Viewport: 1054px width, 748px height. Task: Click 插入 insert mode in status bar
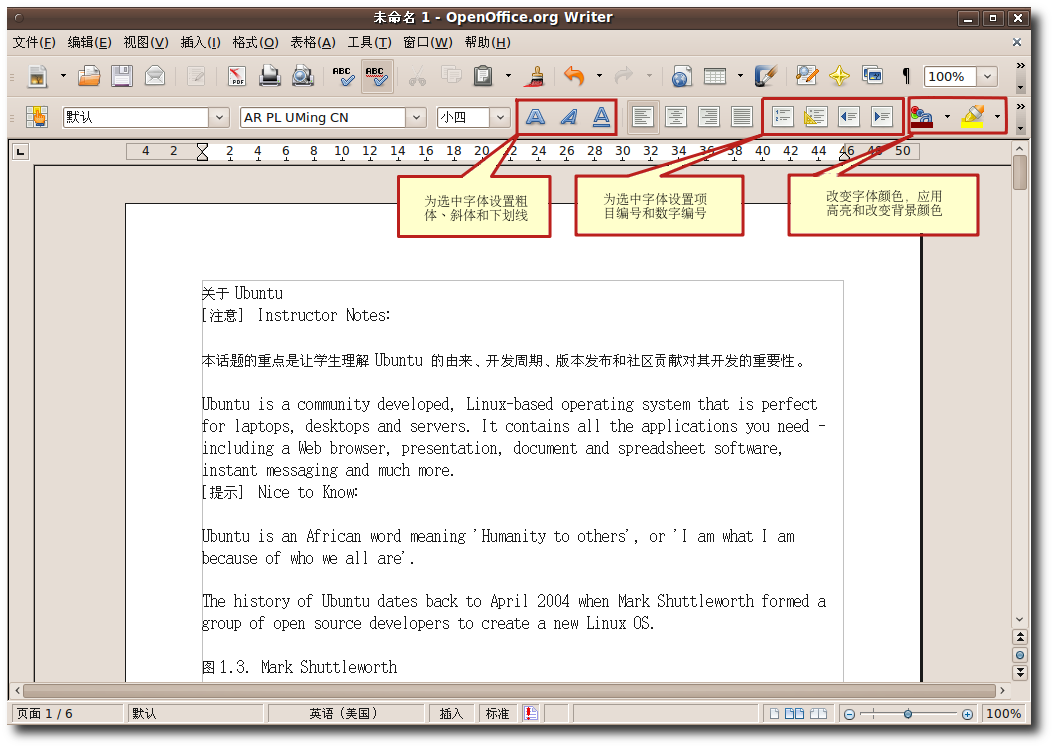[x=451, y=714]
